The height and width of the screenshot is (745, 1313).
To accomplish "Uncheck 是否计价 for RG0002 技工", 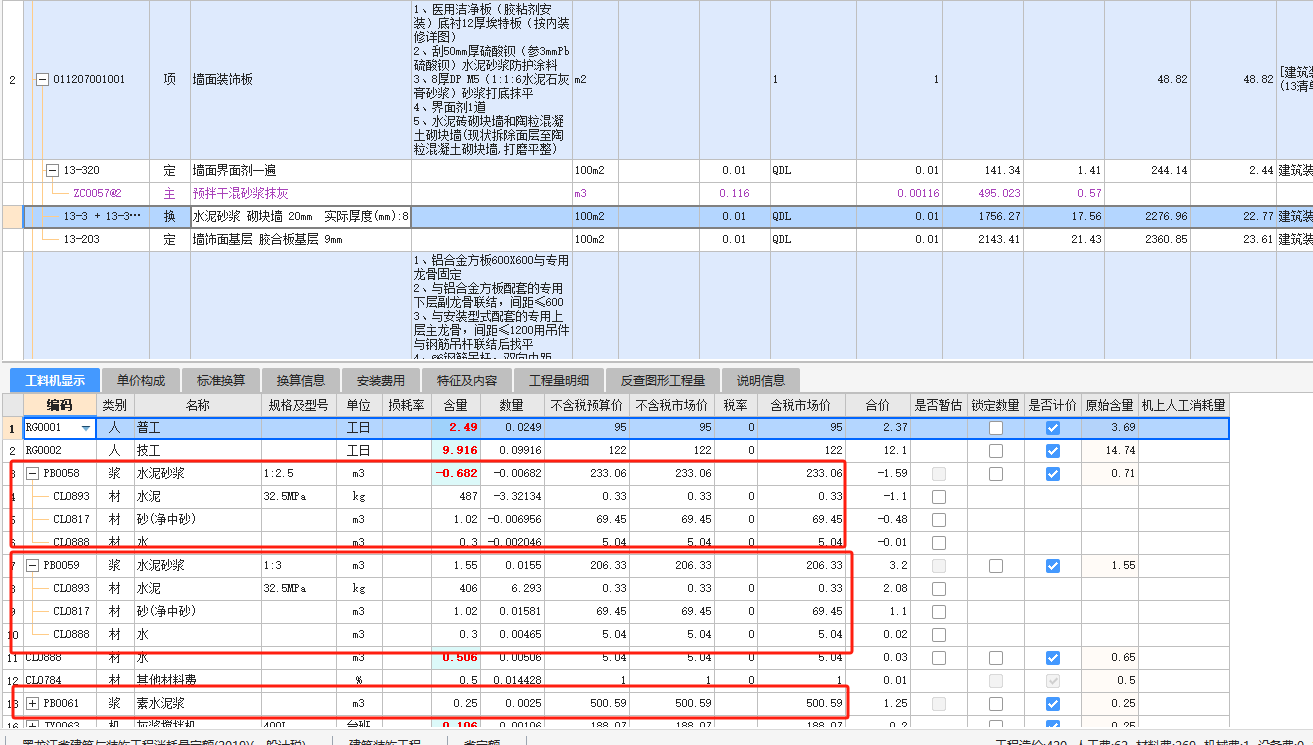I will click(x=1052, y=451).
